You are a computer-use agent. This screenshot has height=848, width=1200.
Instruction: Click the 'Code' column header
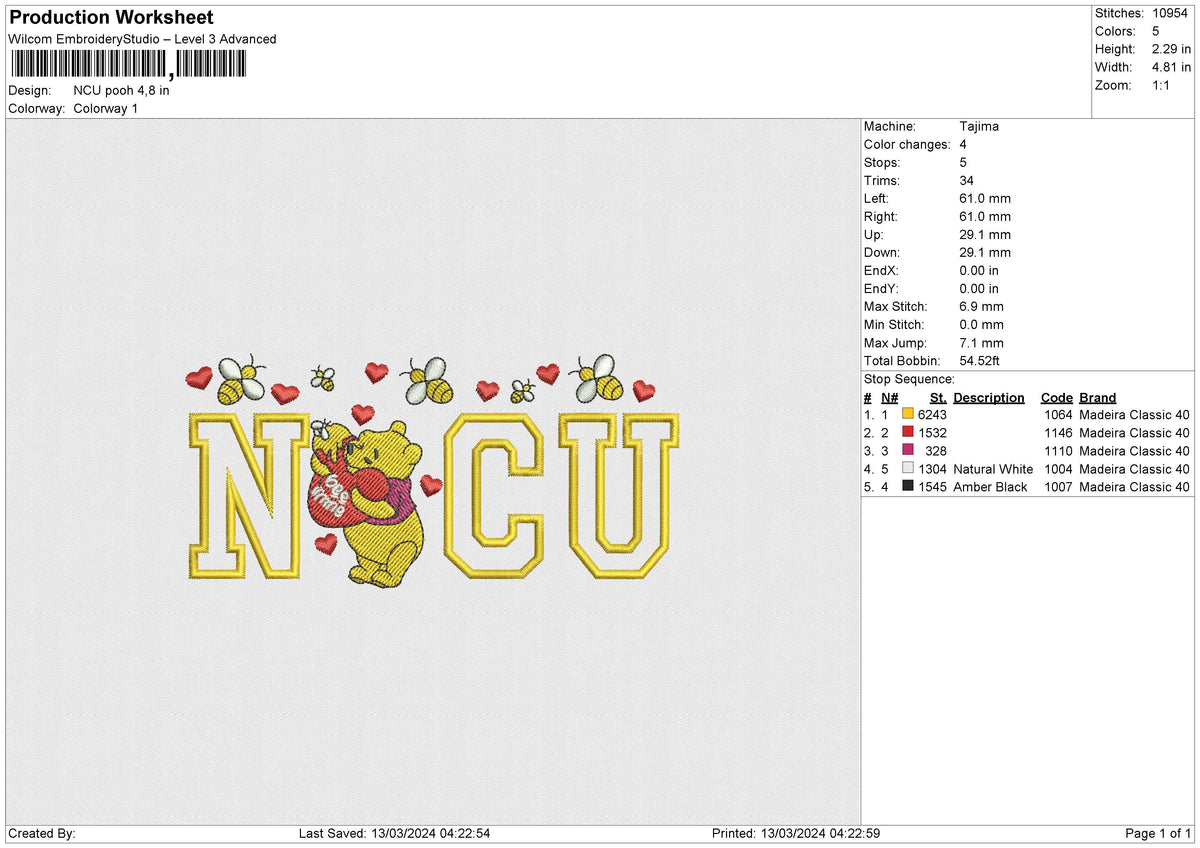click(x=1056, y=397)
